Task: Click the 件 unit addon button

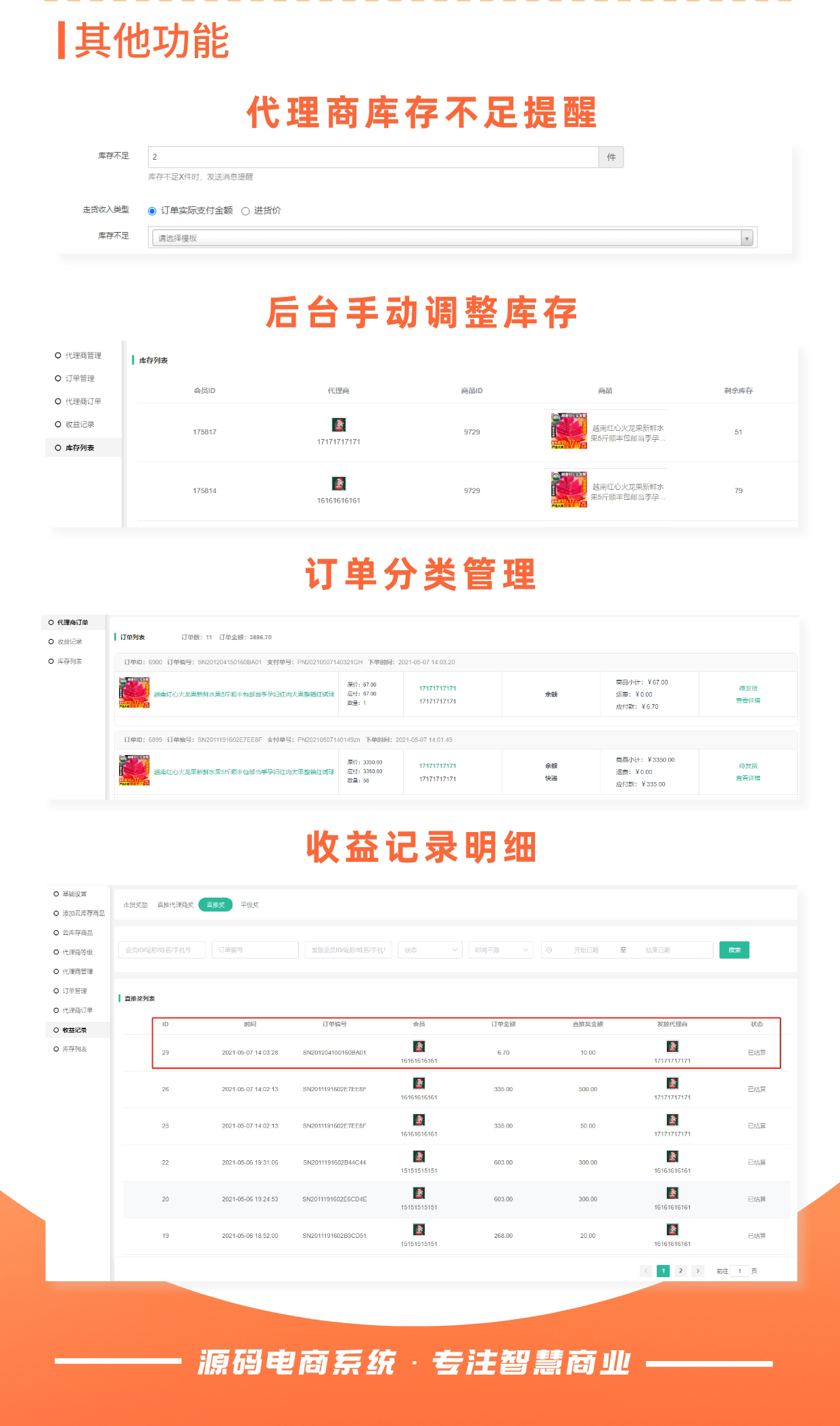Action: (611, 157)
